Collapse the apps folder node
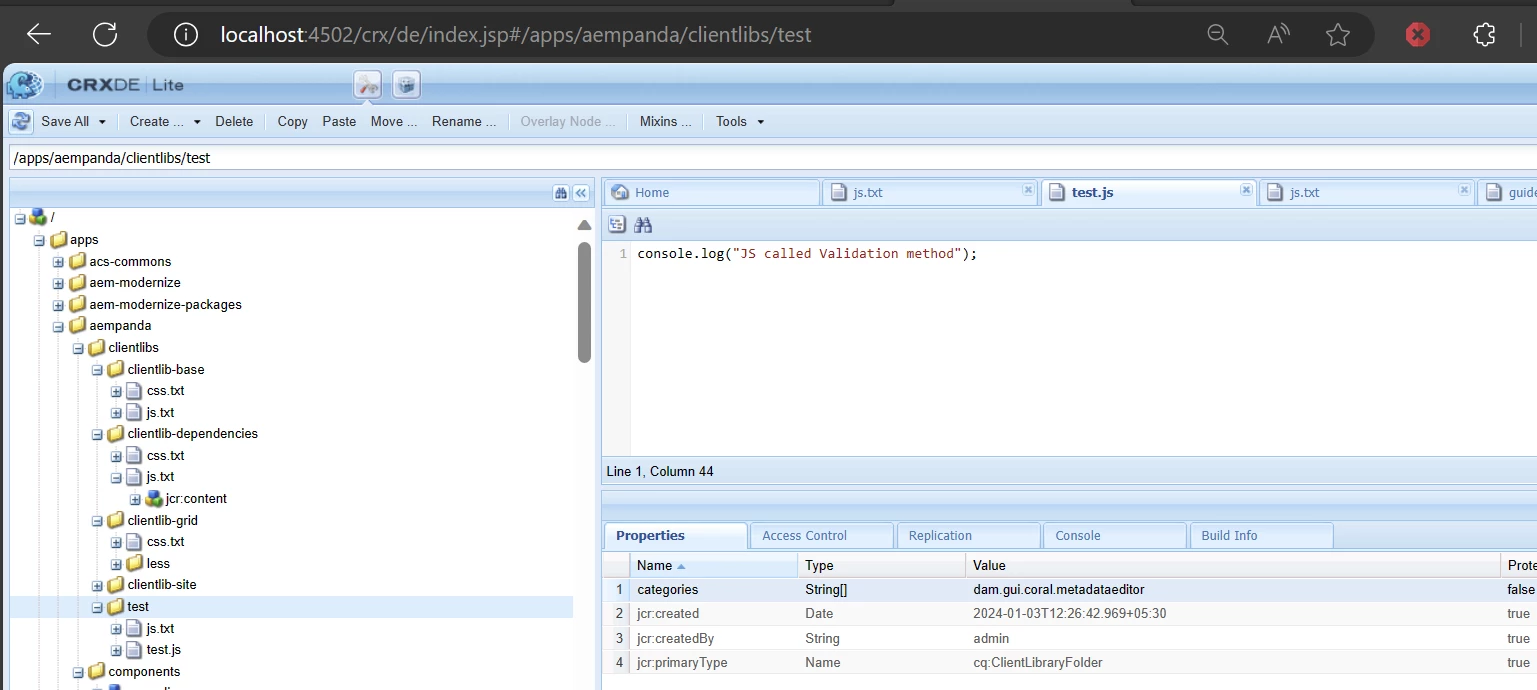 [x=39, y=240]
